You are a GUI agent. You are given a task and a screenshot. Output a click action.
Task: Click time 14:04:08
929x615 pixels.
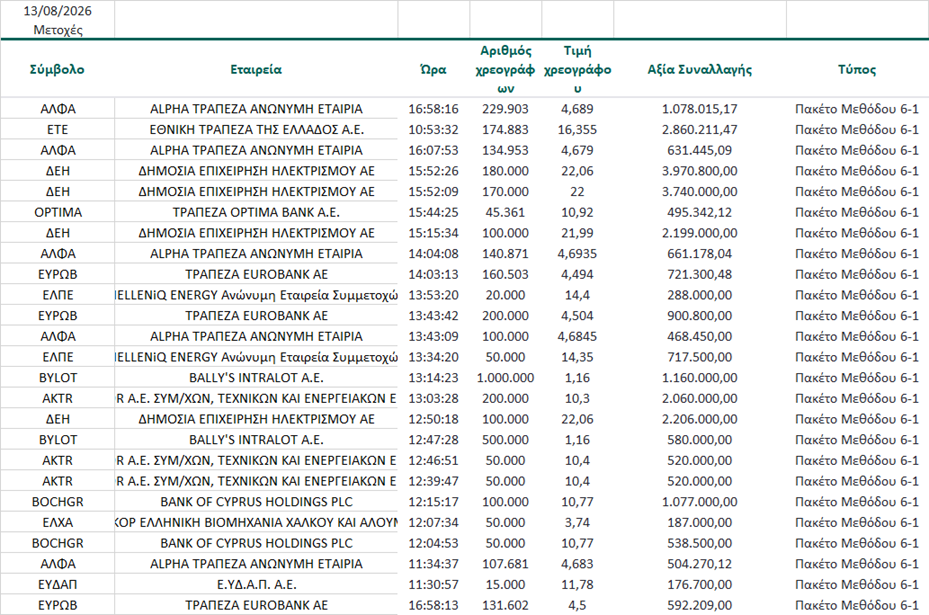coord(434,254)
